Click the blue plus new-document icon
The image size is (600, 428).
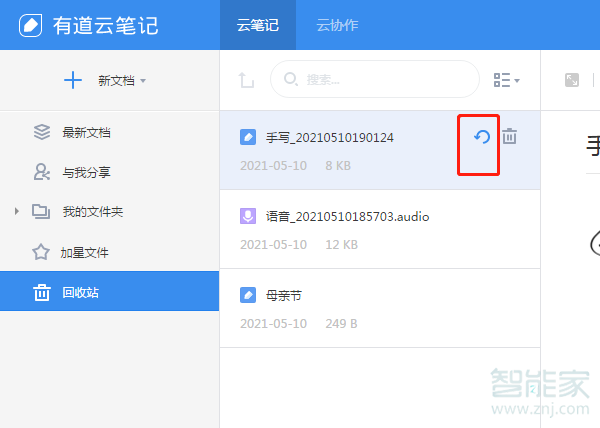(x=73, y=81)
